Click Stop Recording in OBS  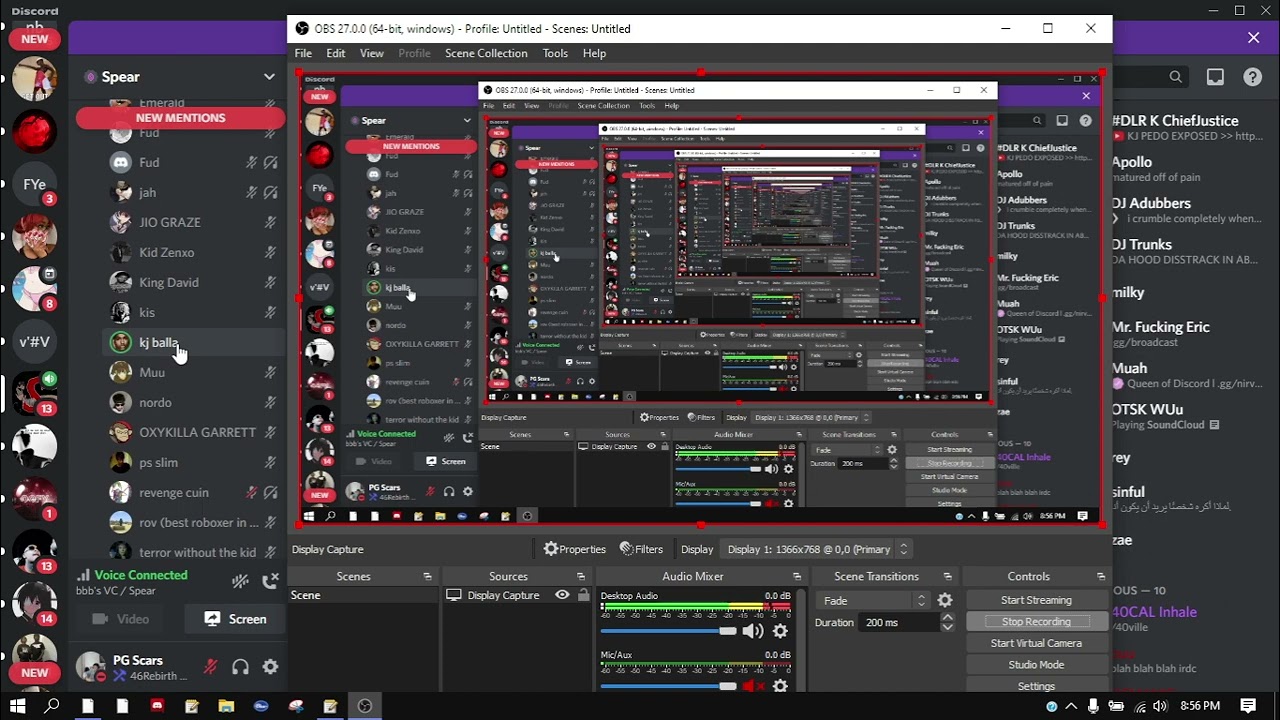coord(1036,622)
